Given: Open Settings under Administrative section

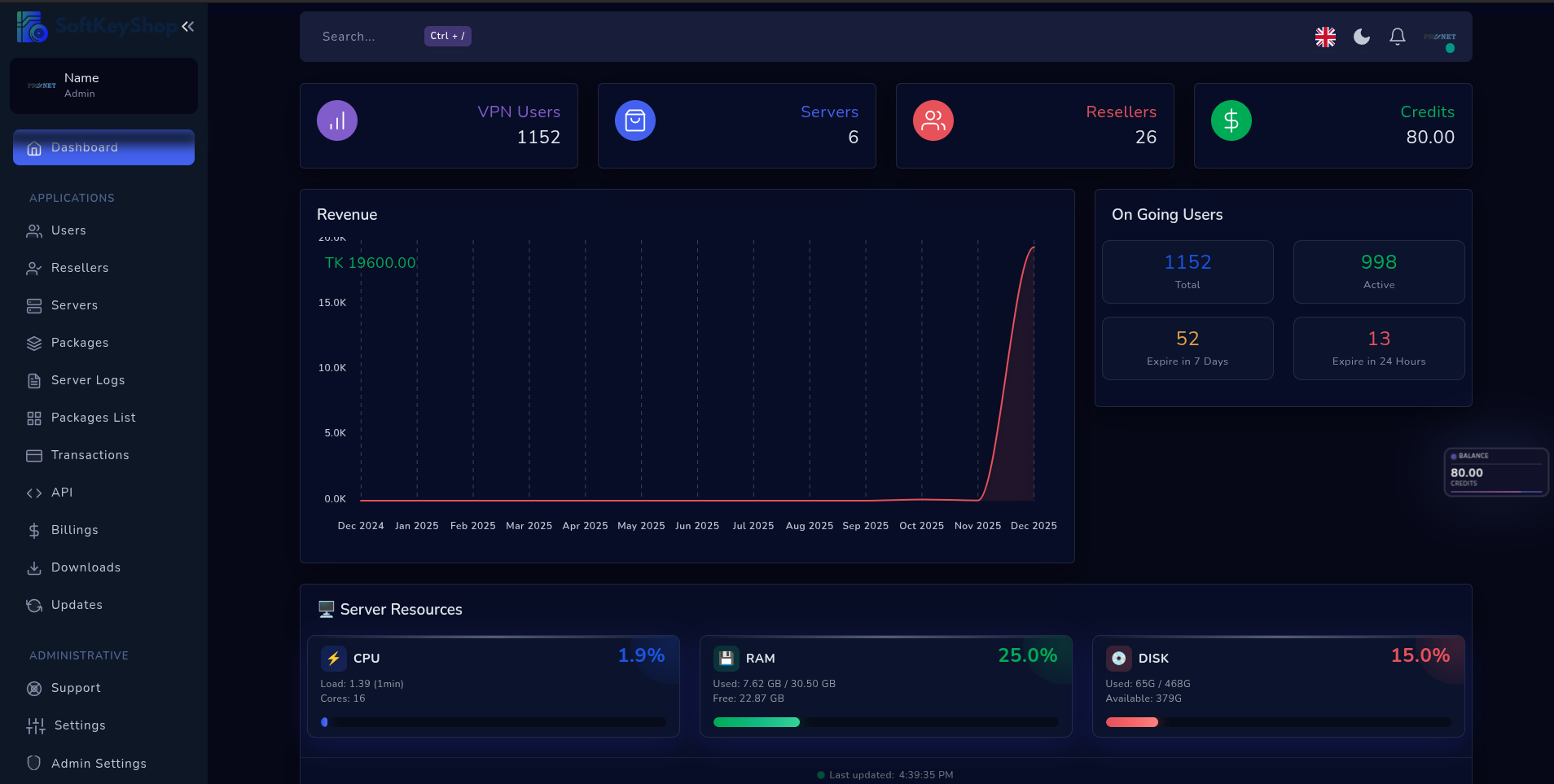Looking at the screenshot, I should tap(79, 725).
